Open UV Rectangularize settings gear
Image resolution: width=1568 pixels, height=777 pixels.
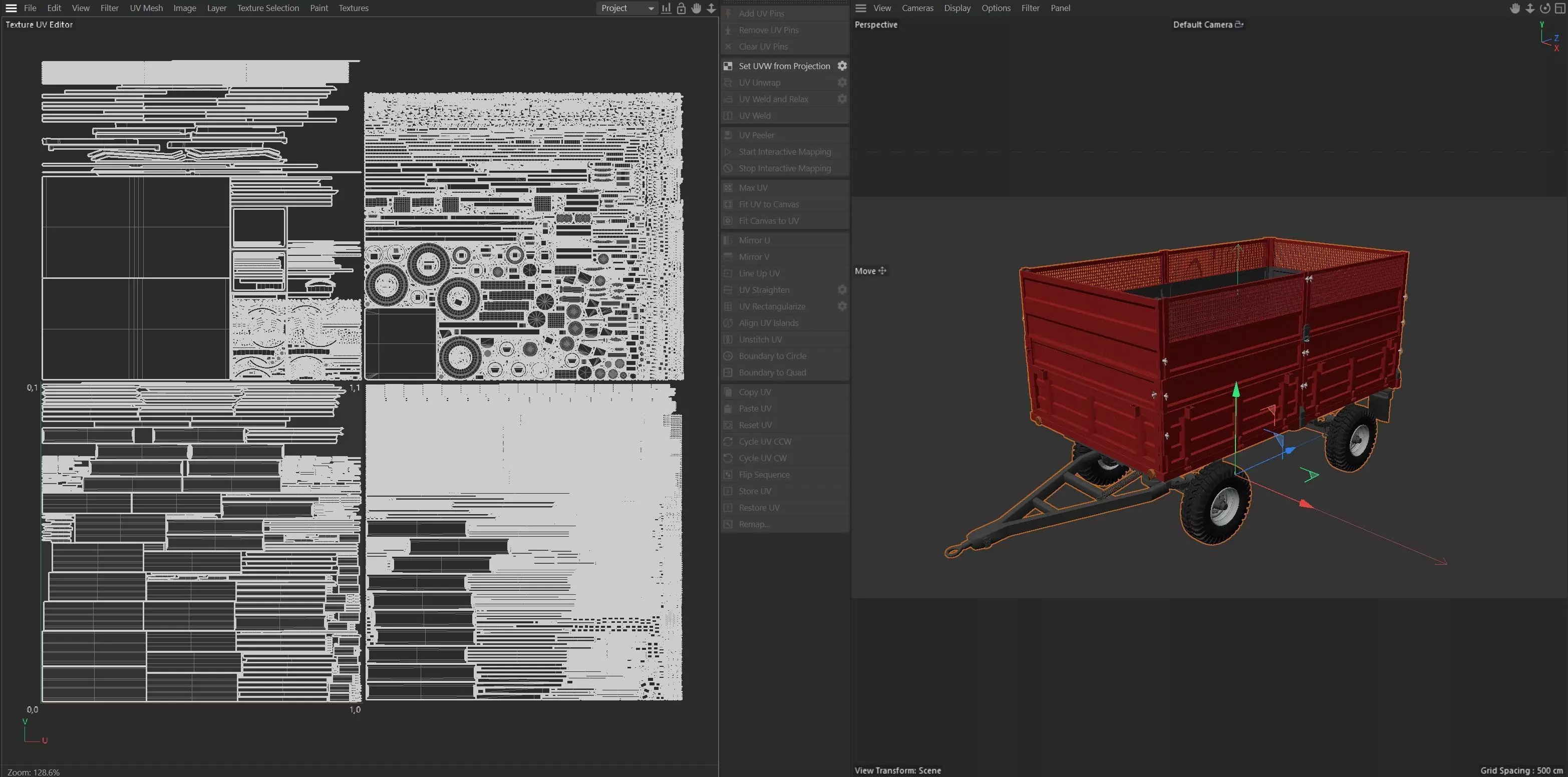(842, 306)
